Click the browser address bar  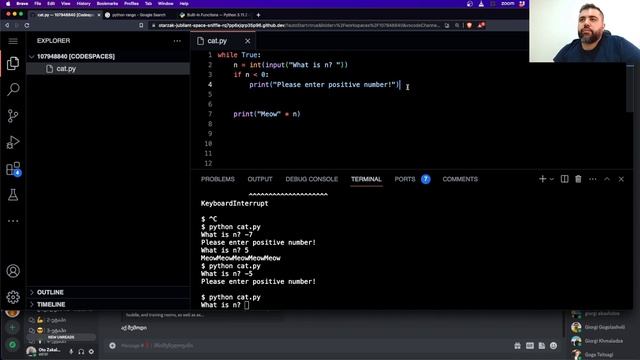tap(298, 25)
